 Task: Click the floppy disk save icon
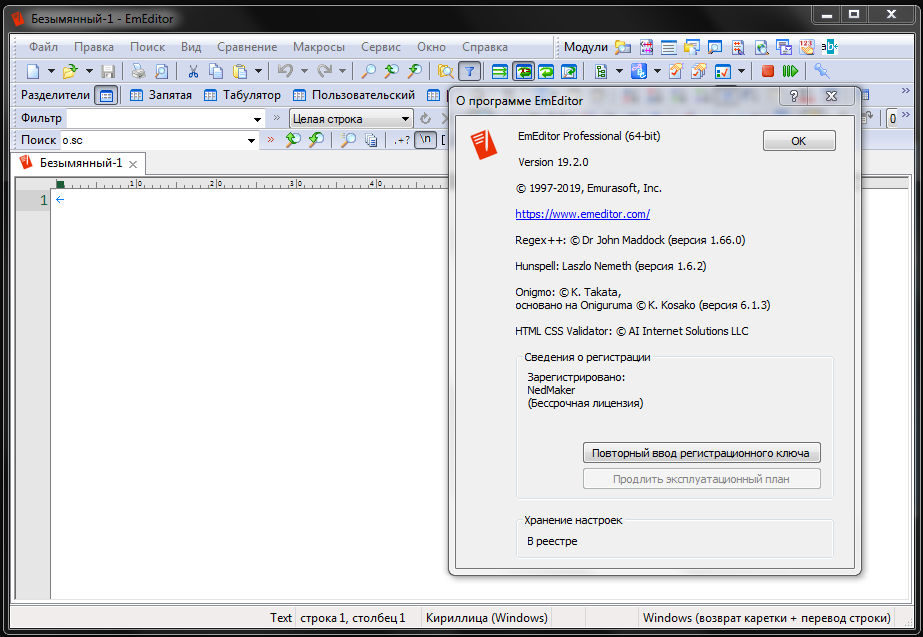[108, 72]
